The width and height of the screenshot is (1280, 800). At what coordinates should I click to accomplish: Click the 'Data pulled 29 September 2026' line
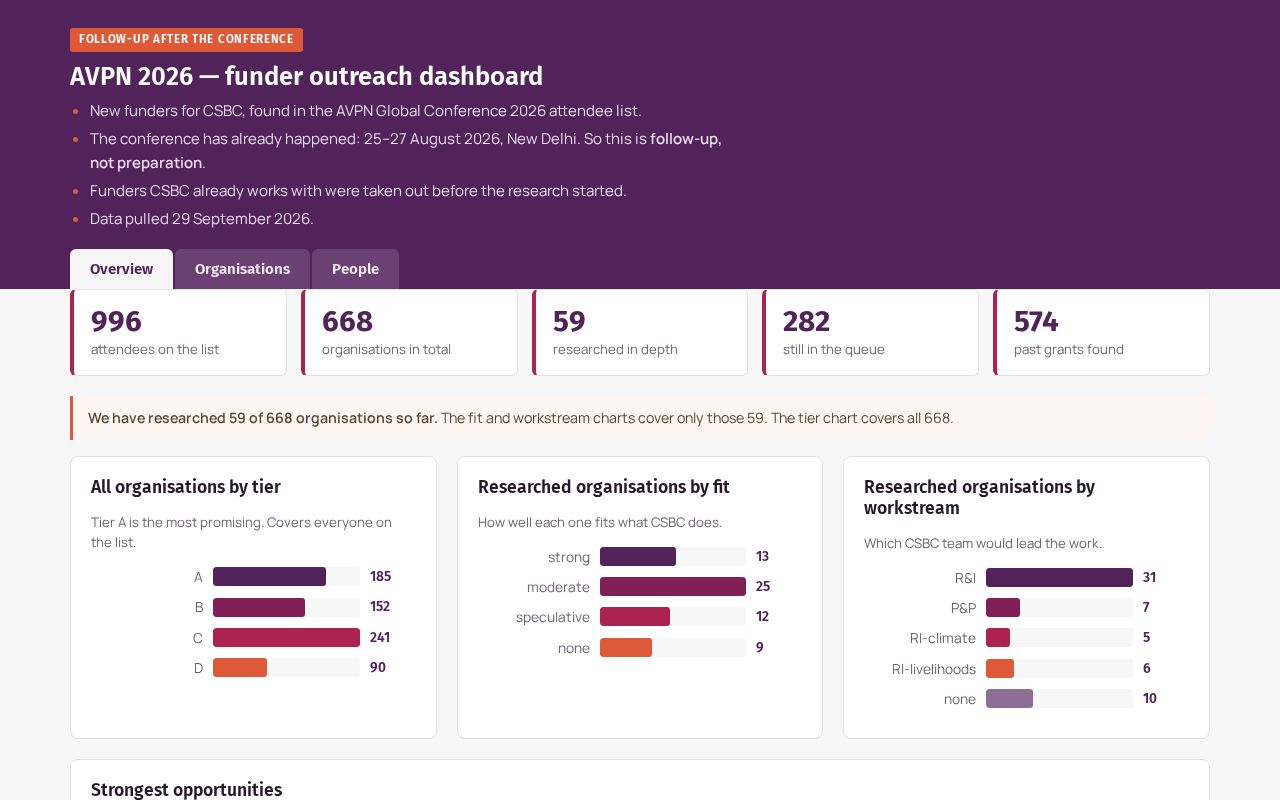202,219
